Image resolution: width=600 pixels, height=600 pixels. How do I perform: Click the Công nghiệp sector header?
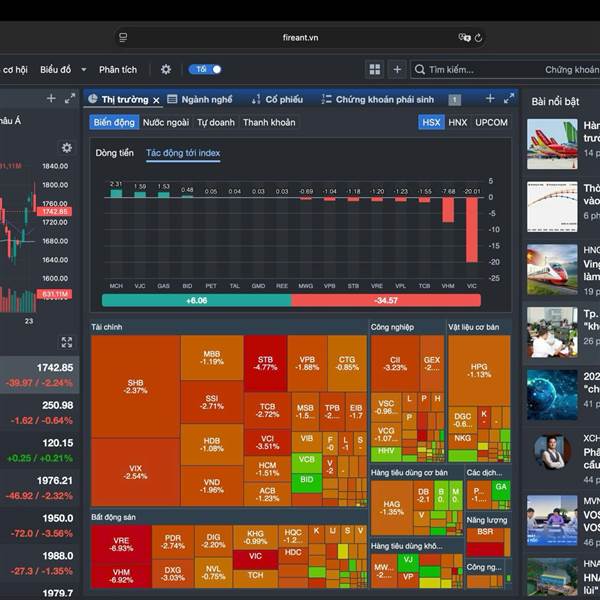[x=392, y=327]
